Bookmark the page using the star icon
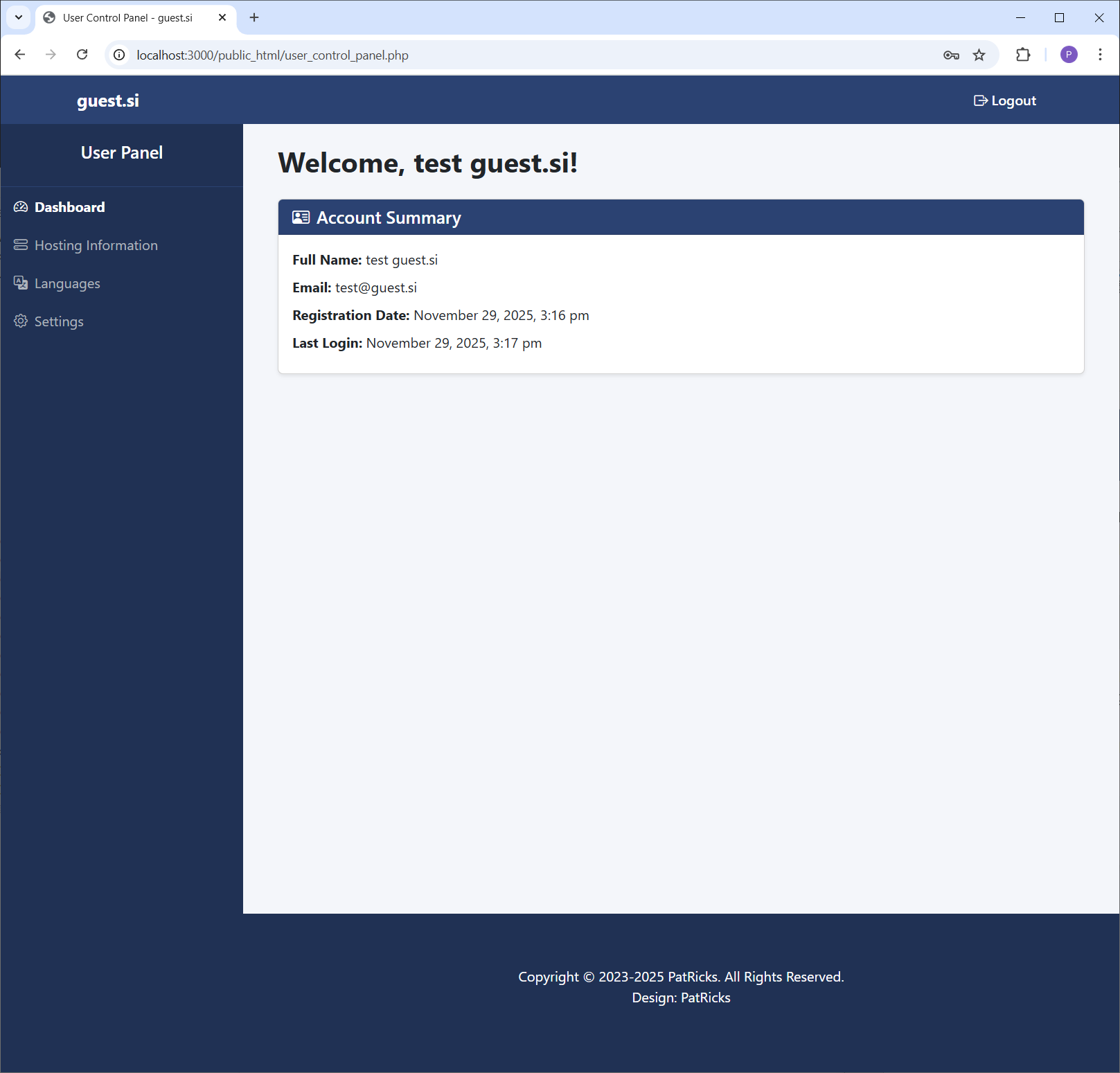Image resolution: width=1120 pixels, height=1073 pixels. click(x=979, y=55)
